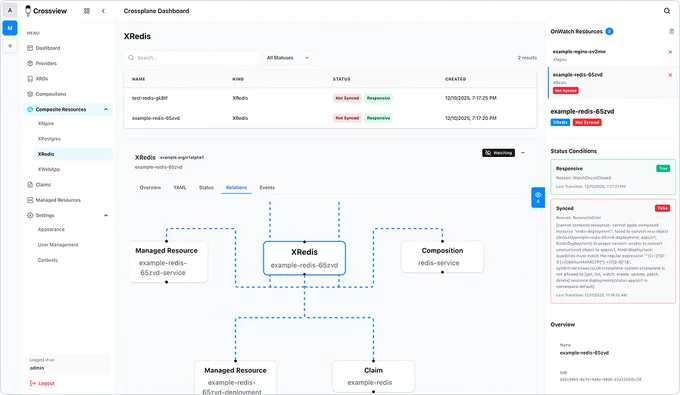Image resolution: width=680 pixels, height=395 pixels.
Task: Switch to the Events tab
Action: pyautogui.click(x=267, y=188)
